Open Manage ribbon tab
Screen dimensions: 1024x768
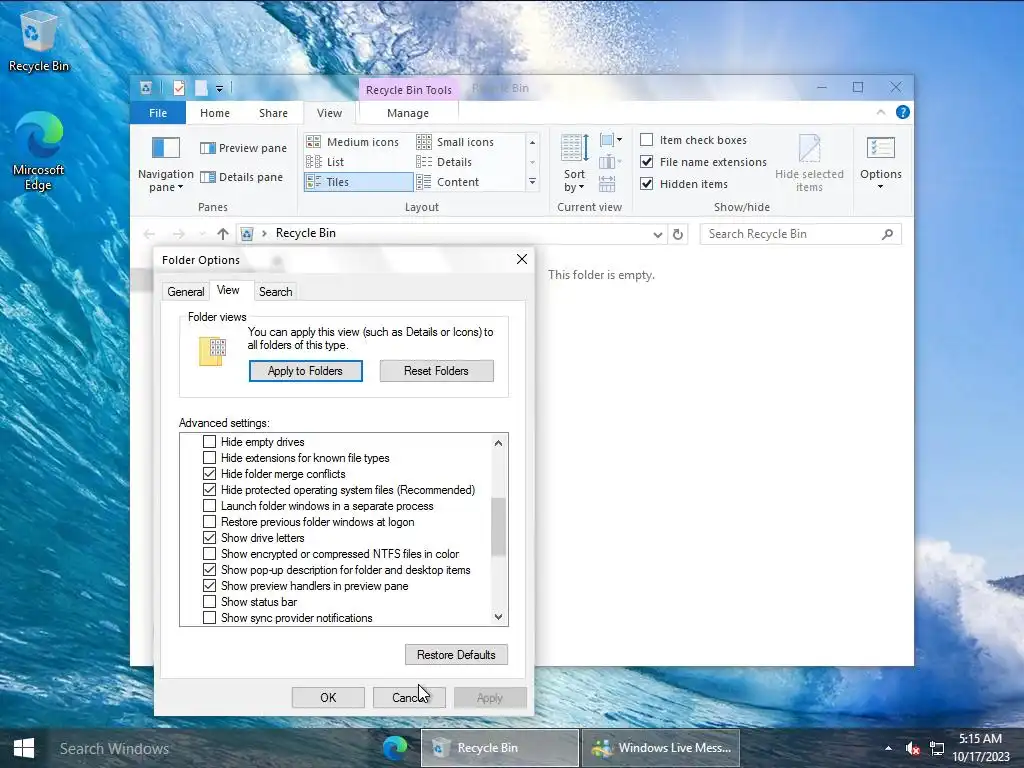tap(408, 113)
